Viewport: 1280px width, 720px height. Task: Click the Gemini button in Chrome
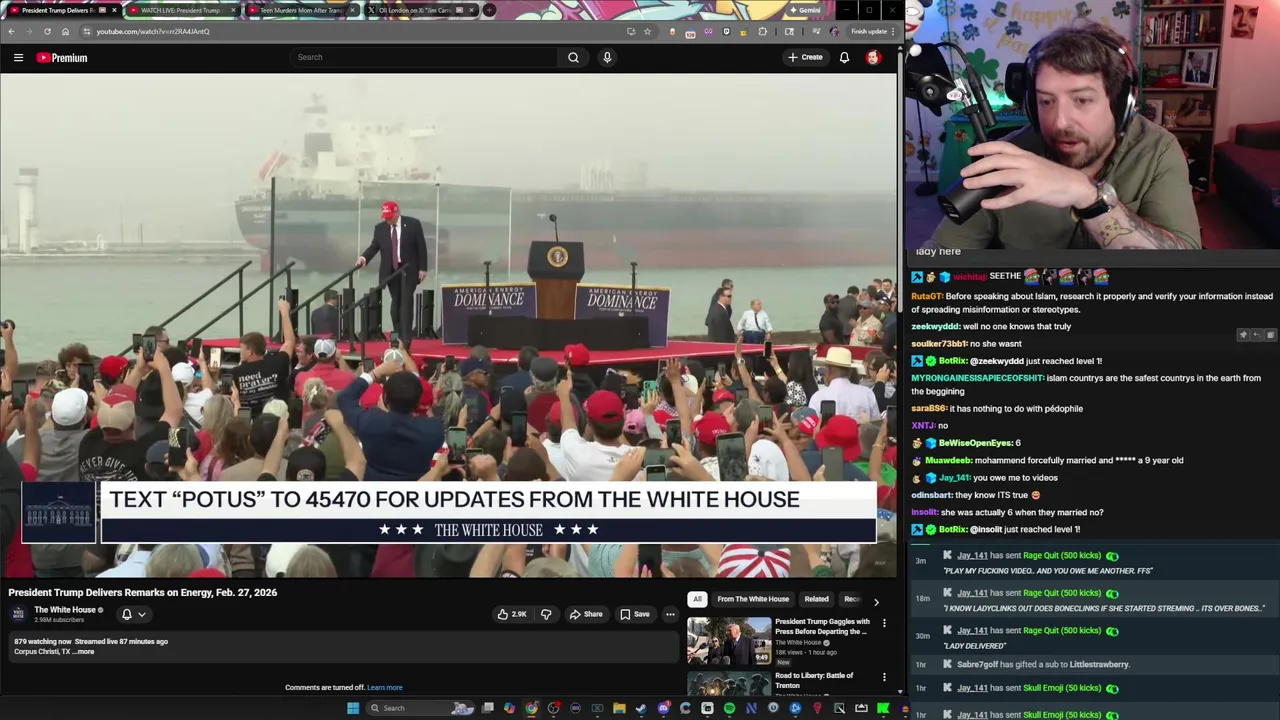coord(805,10)
